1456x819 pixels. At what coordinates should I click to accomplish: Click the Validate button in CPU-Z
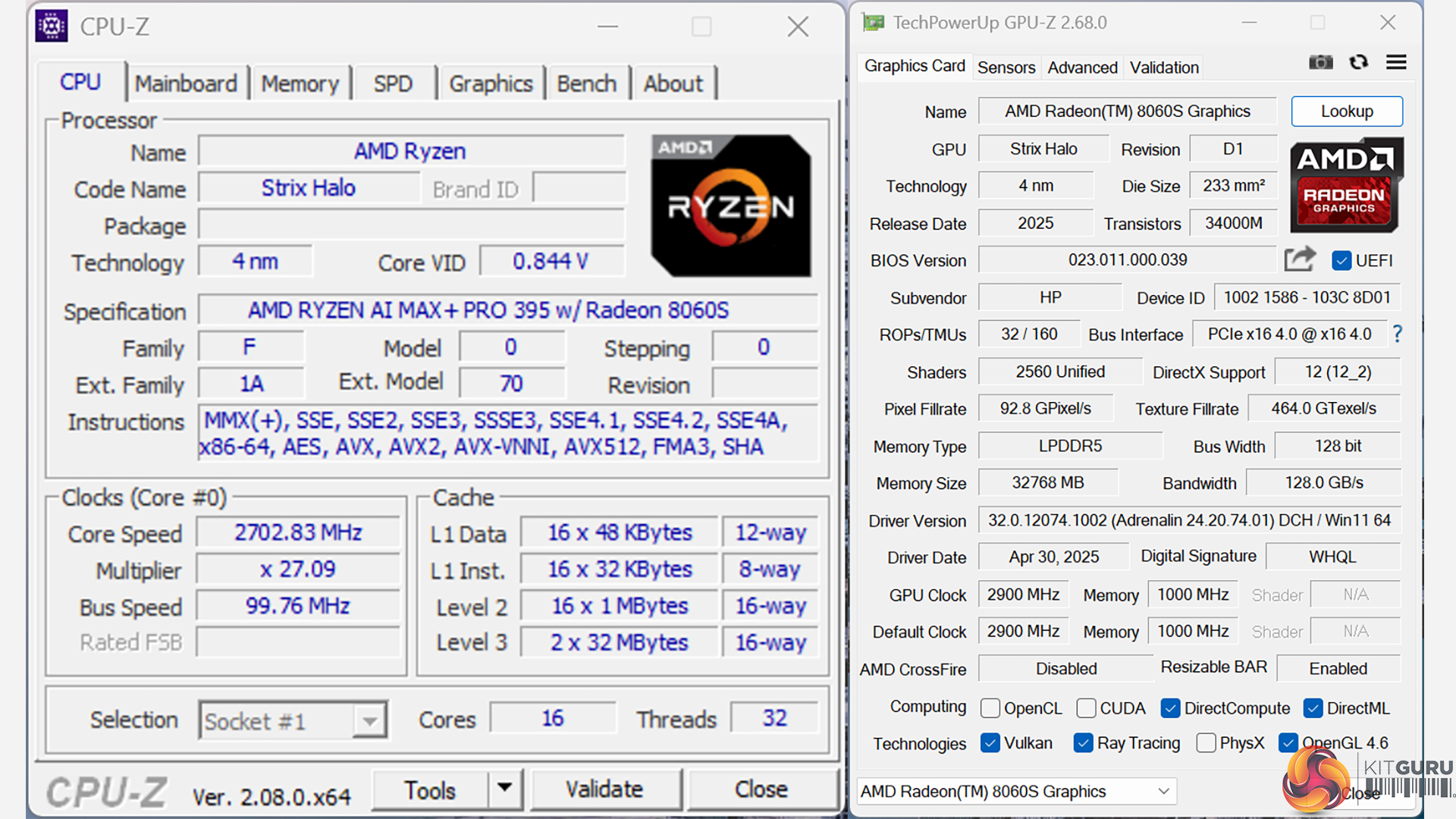click(x=604, y=789)
